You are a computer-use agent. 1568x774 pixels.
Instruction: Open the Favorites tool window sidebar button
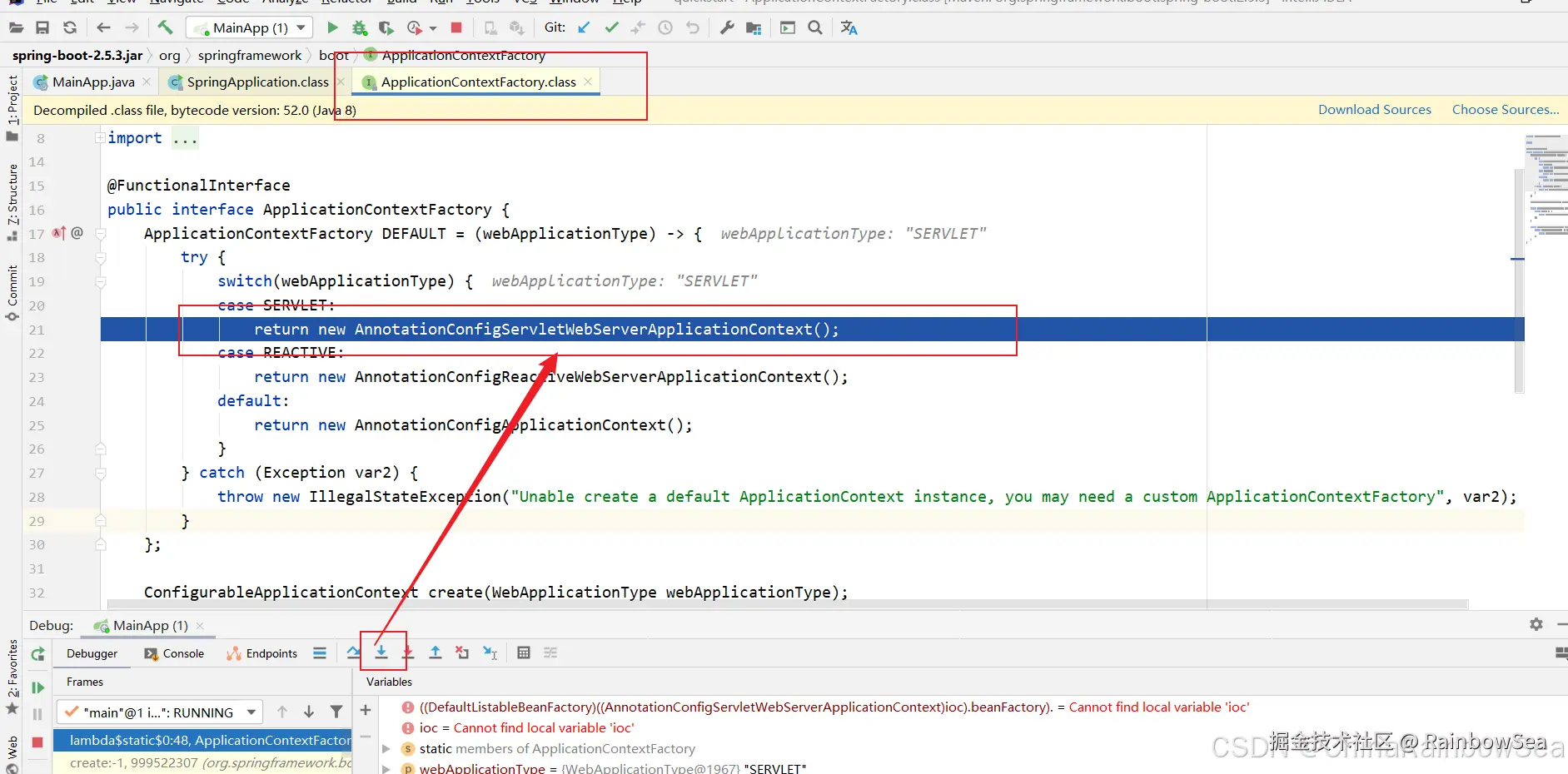(12, 676)
